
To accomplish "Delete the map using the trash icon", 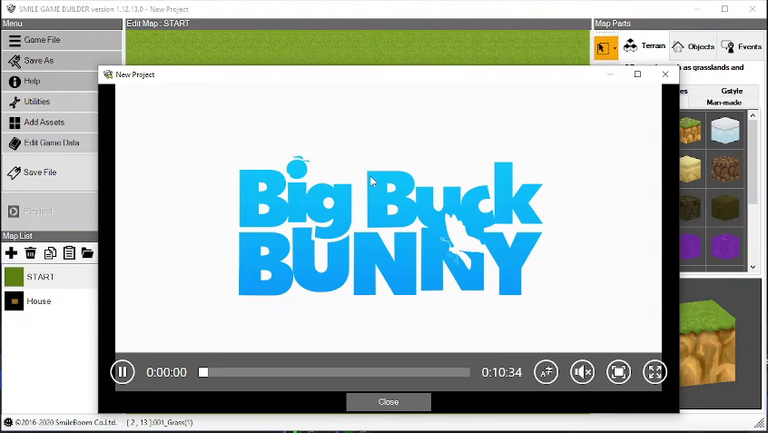I will pos(30,253).
